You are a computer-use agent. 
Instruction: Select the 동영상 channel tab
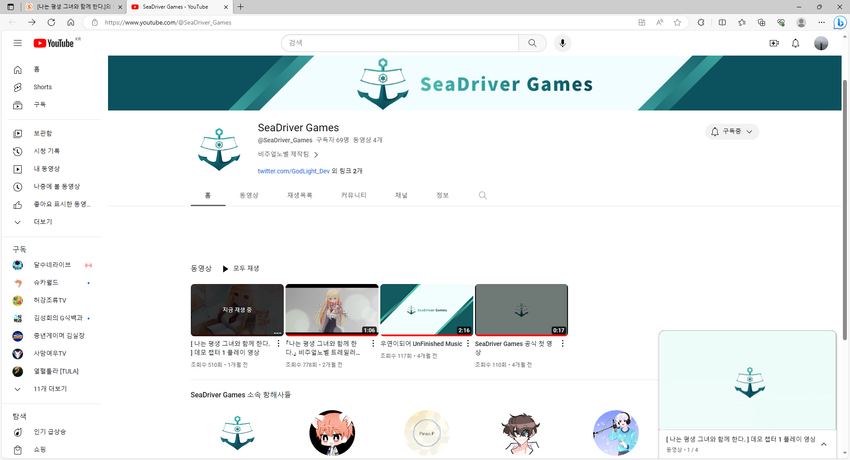[x=249, y=195]
